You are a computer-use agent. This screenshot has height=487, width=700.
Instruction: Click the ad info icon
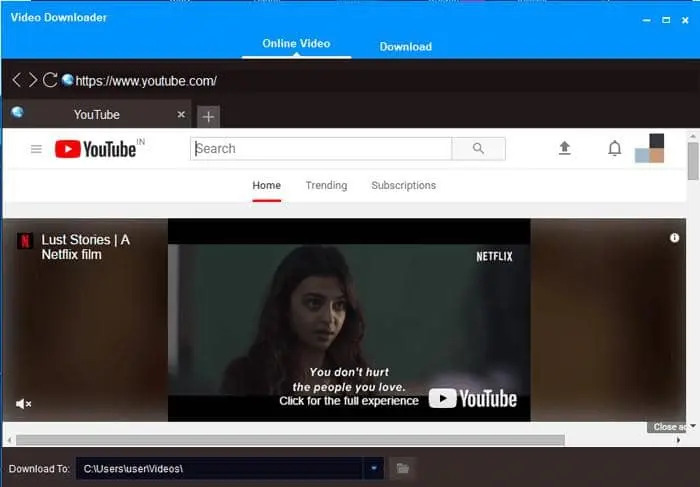[x=674, y=238]
